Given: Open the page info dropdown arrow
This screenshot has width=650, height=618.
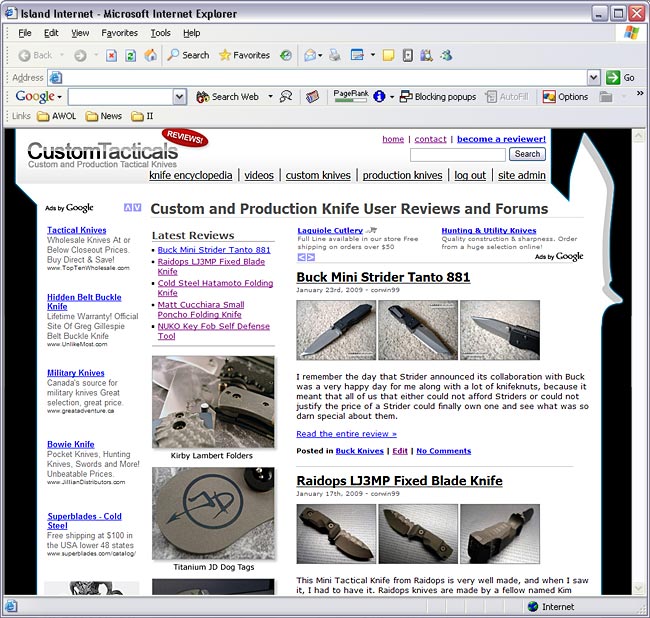Looking at the screenshot, I should pyautogui.click(x=392, y=97).
